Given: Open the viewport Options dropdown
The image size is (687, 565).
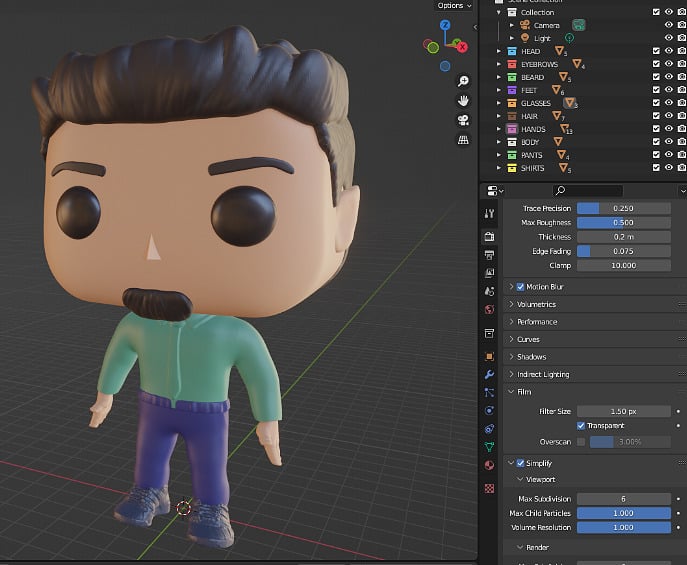Looking at the screenshot, I should tap(454, 5).
